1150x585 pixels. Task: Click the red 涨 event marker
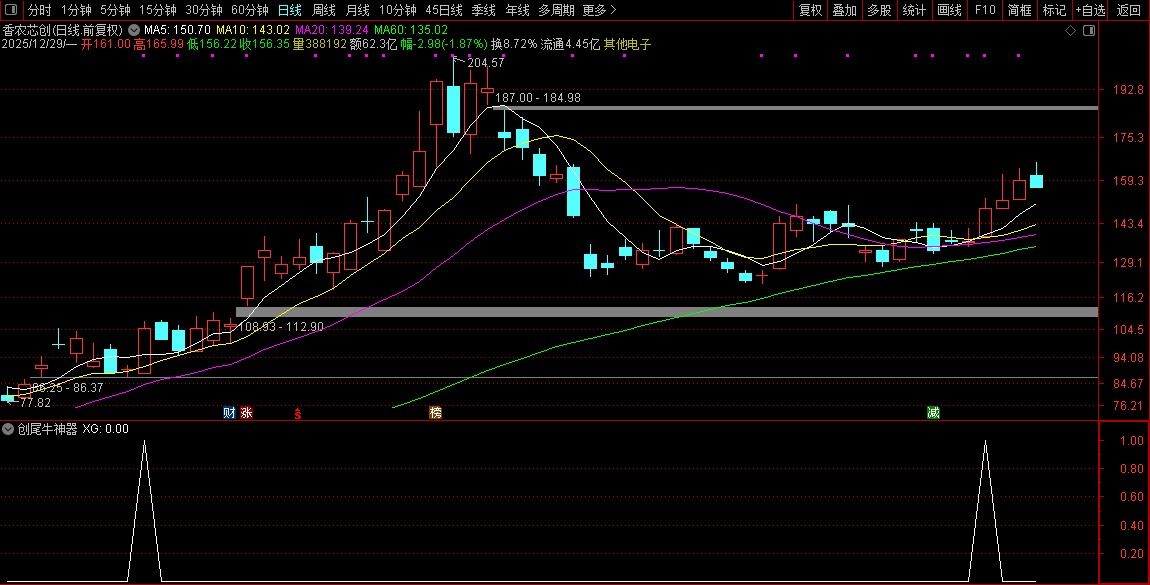point(245,412)
